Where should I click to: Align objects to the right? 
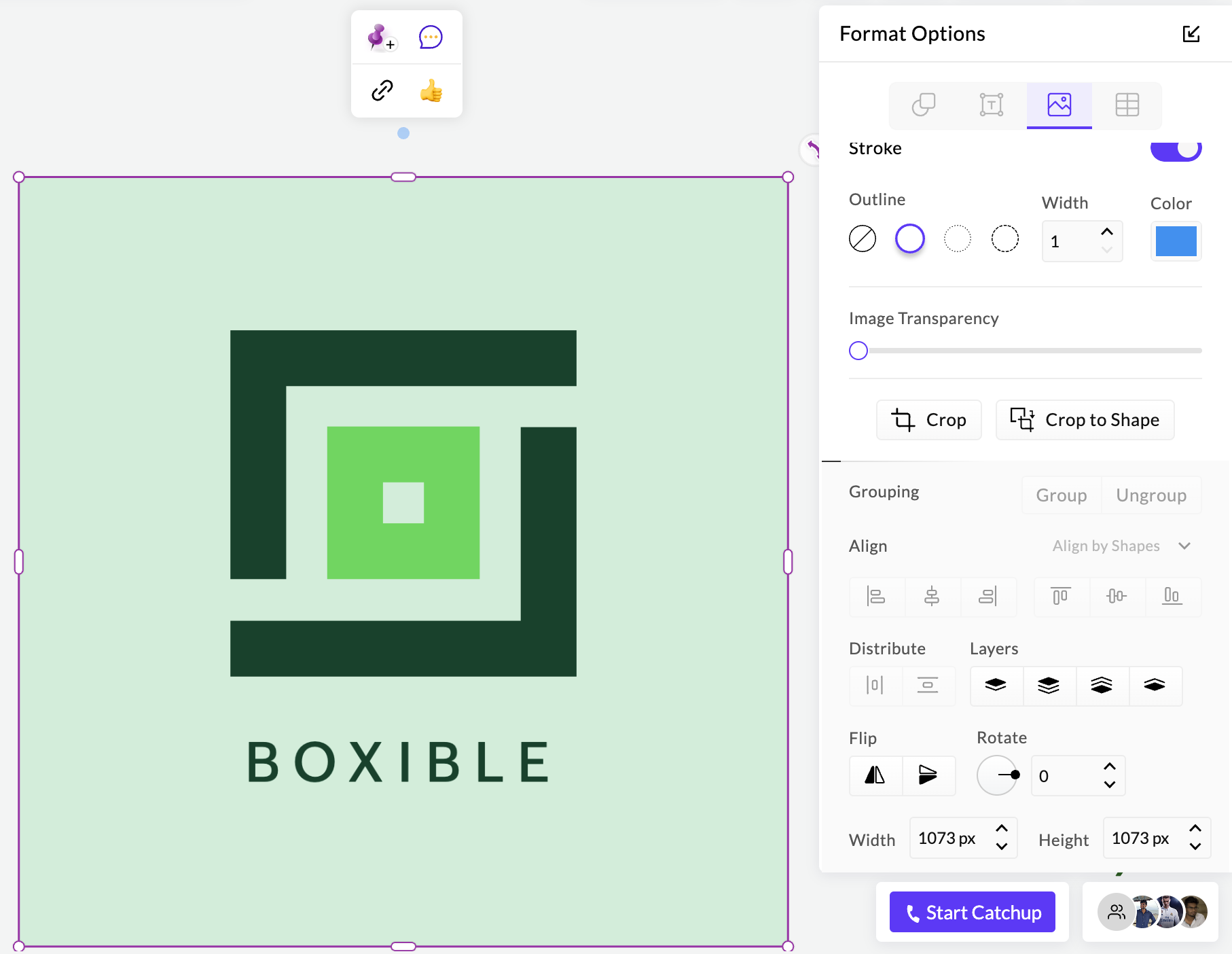pyautogui.click(x=988, y=597)
